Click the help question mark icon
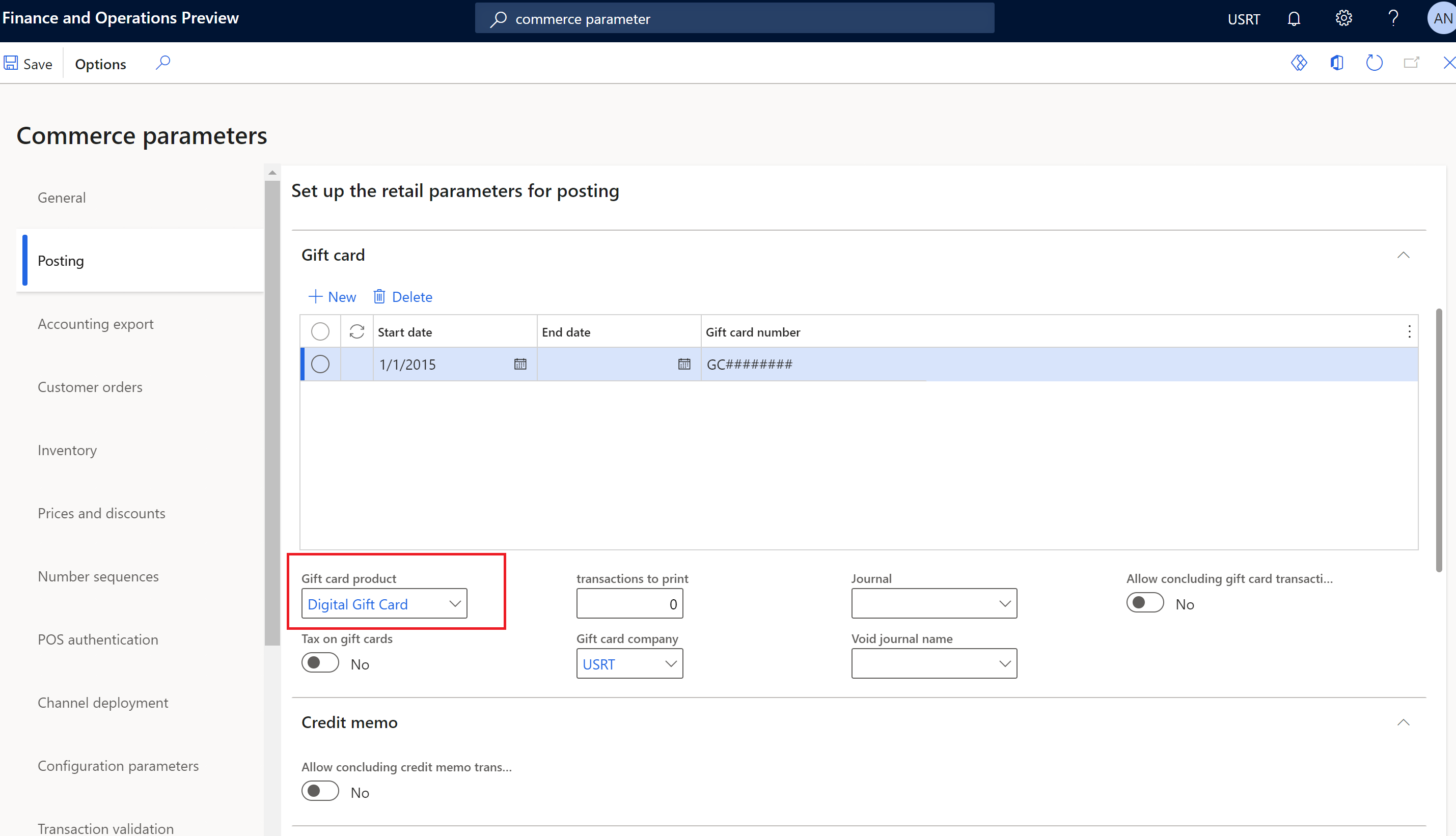Viewport: 1456px width, 836px height. coord(1393,18)
